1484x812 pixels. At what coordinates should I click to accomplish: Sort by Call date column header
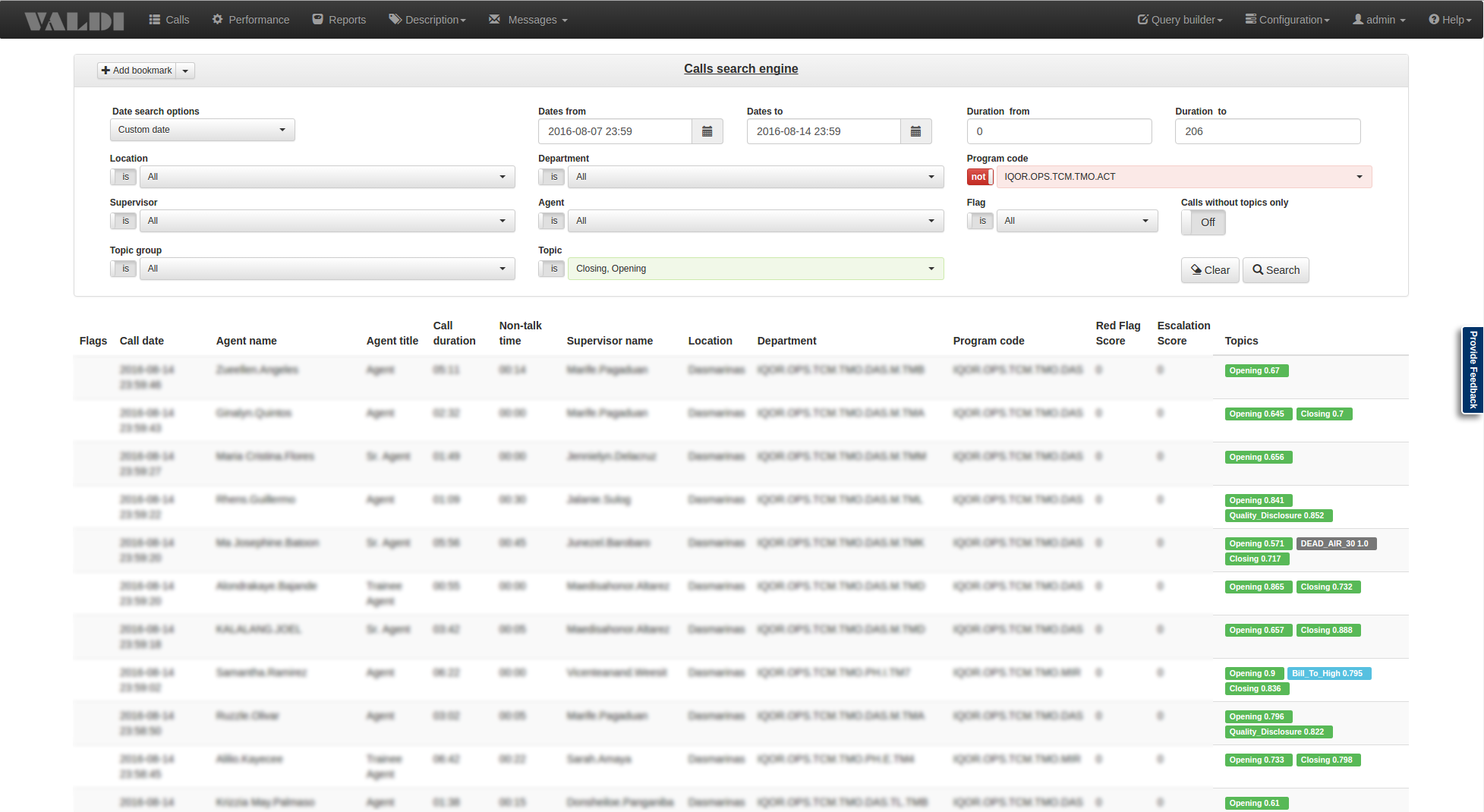(x=142, y=341)
